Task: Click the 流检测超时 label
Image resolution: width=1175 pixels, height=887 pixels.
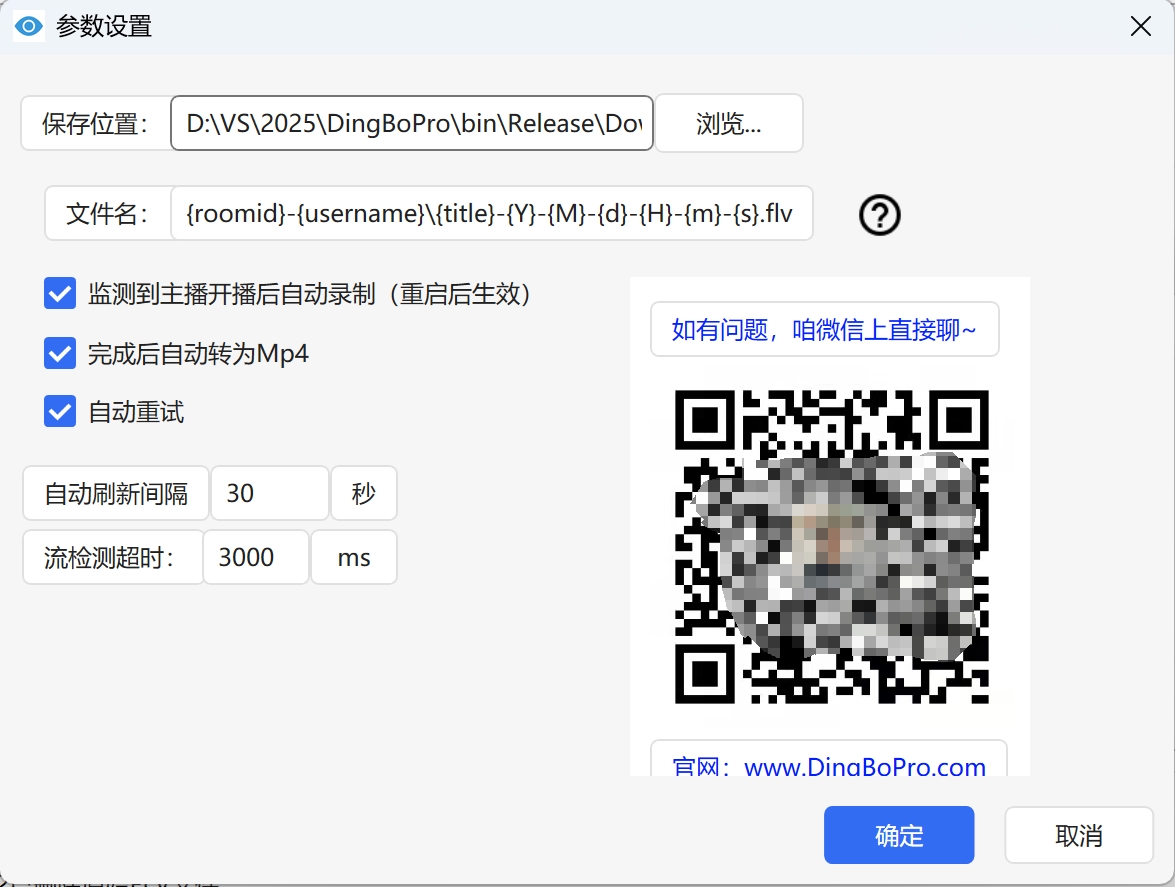Action: pyautogui.click(x=112, y=557)
